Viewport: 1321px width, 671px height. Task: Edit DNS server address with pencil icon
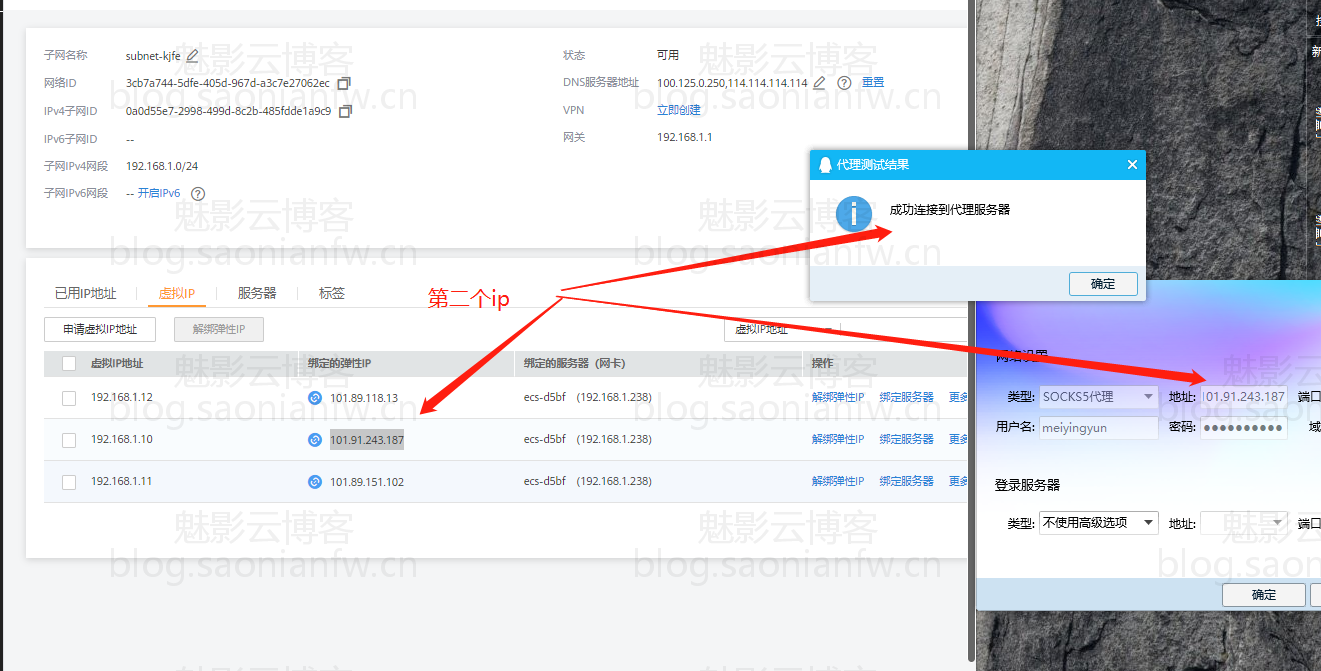click(820, 83)
